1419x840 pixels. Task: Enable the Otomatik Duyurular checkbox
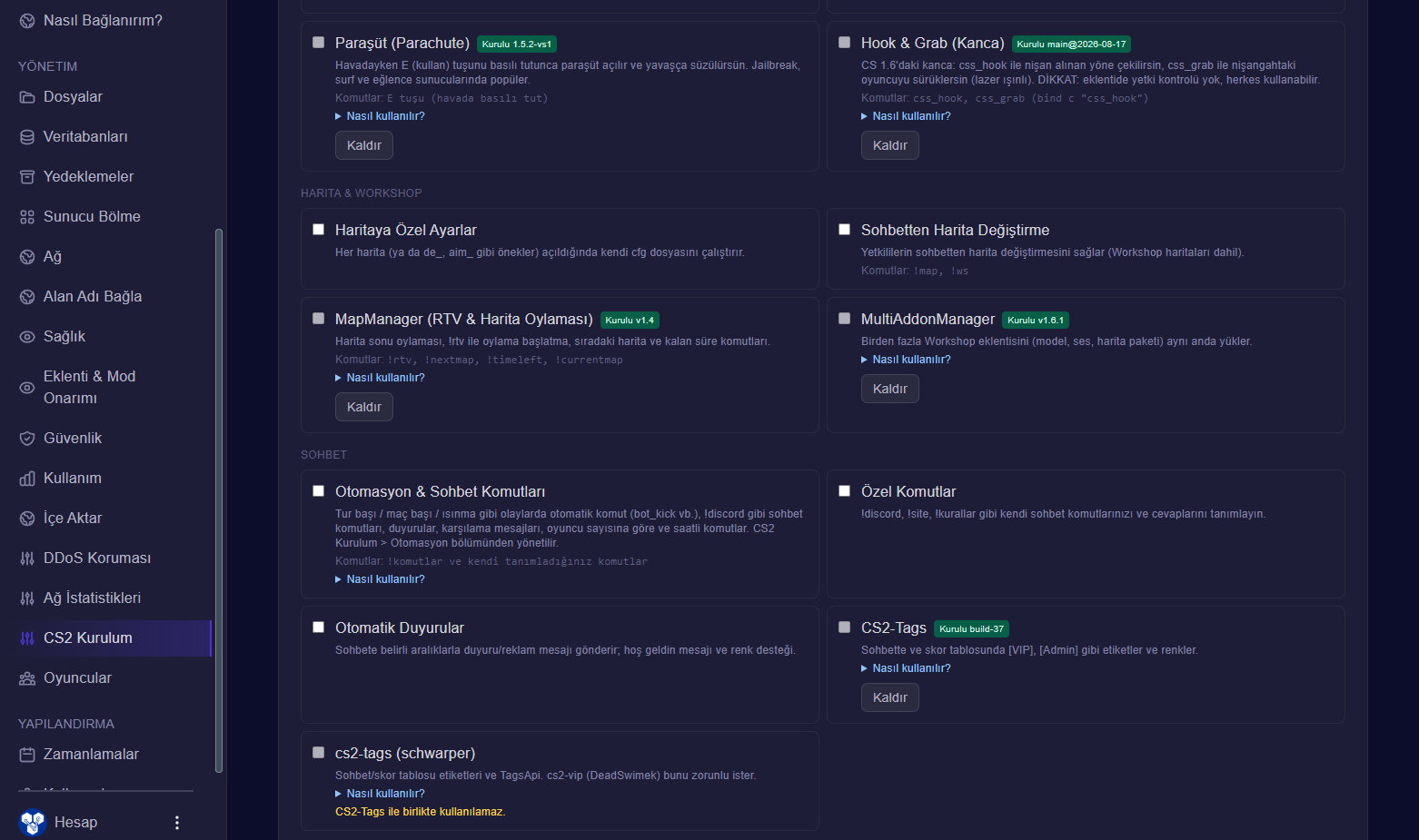pos(318,628)
